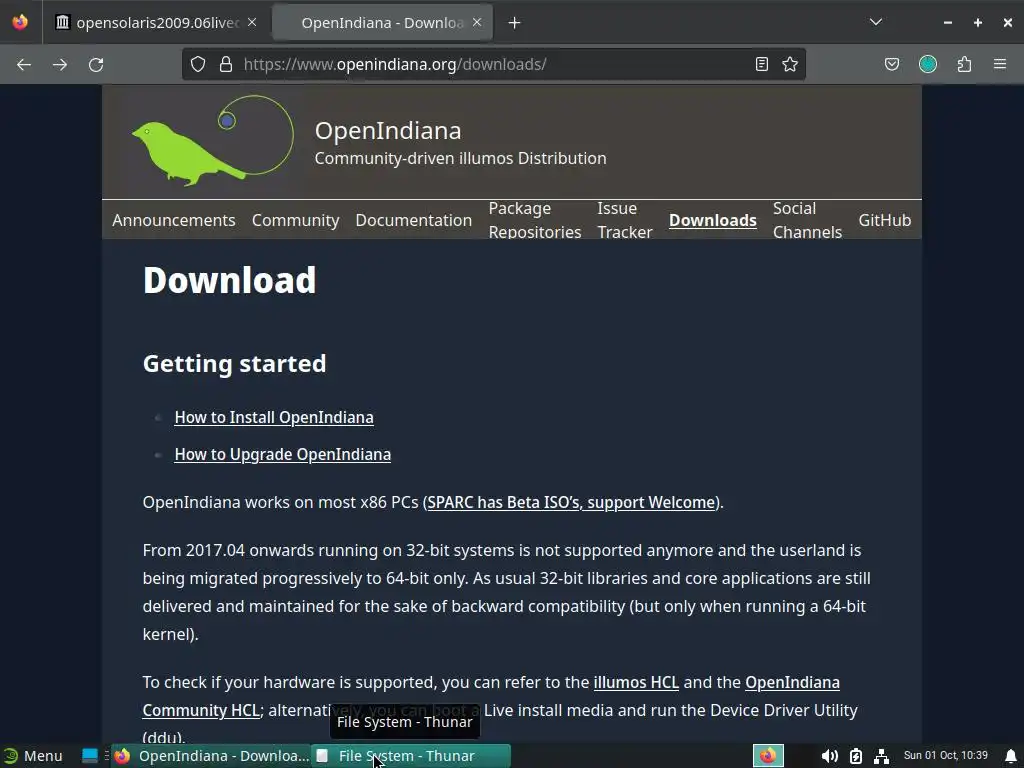Open the tracking protection shield icon
Image resolution: width=1024 pixels, height=768 pixels.
(x=198, y=64)
